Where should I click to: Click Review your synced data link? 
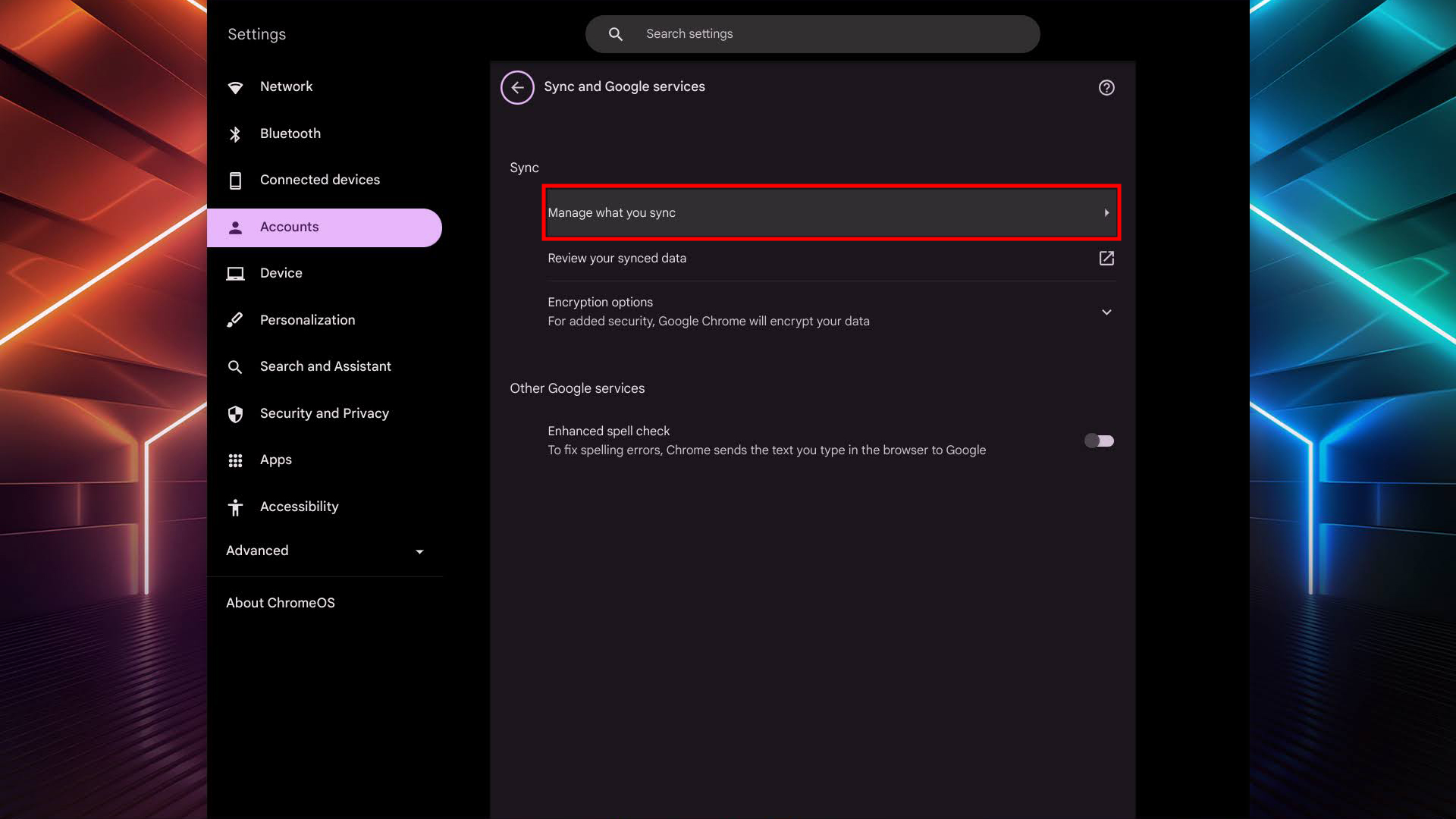click(x=617, y=259)
